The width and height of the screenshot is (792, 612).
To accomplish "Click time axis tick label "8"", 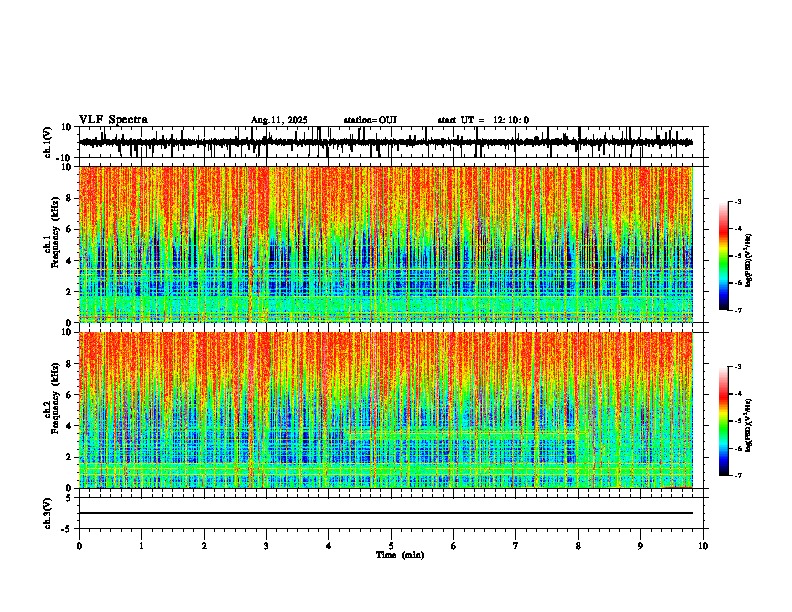I will click(578, 546).
